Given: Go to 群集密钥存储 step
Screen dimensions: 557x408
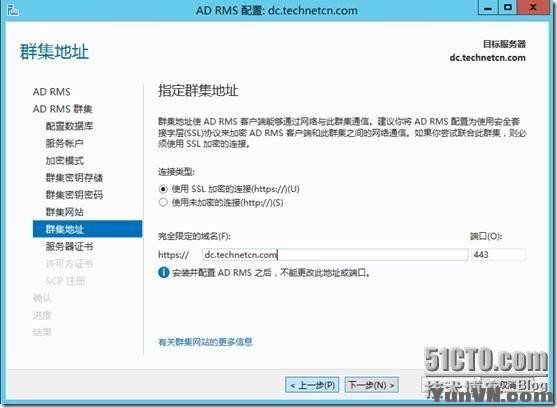Looking at the screenshot, I should coord(74,178).
